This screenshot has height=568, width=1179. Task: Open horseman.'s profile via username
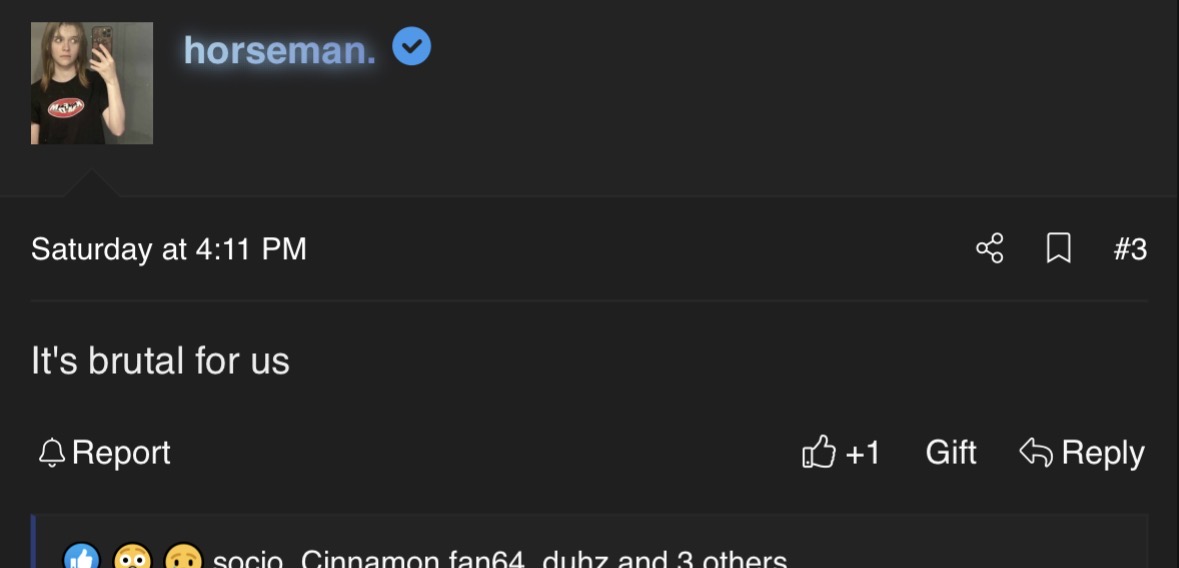pyautogui.click(x=280, y=50)
